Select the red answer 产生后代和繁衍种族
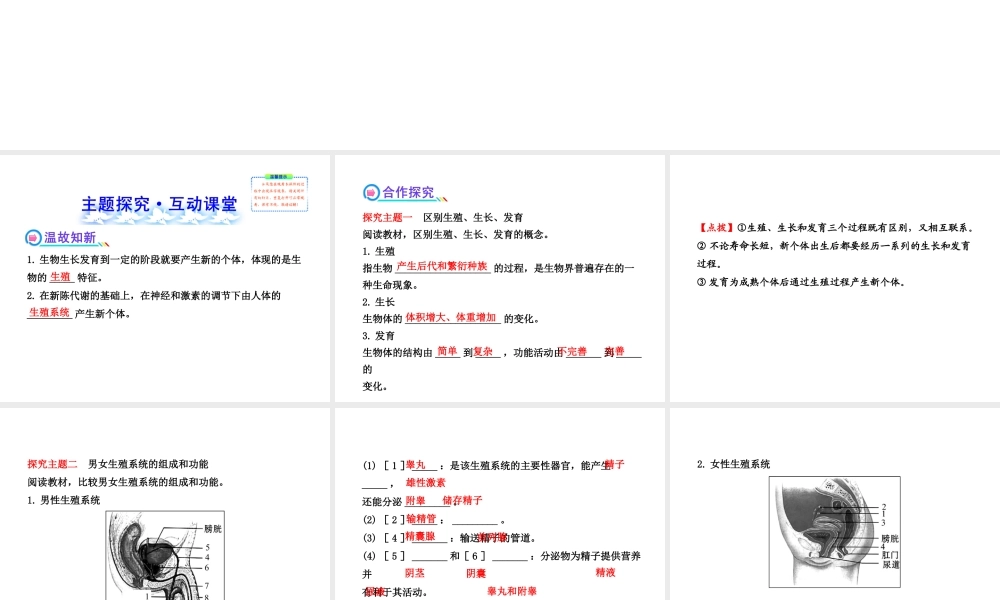 tap(442, 267)
